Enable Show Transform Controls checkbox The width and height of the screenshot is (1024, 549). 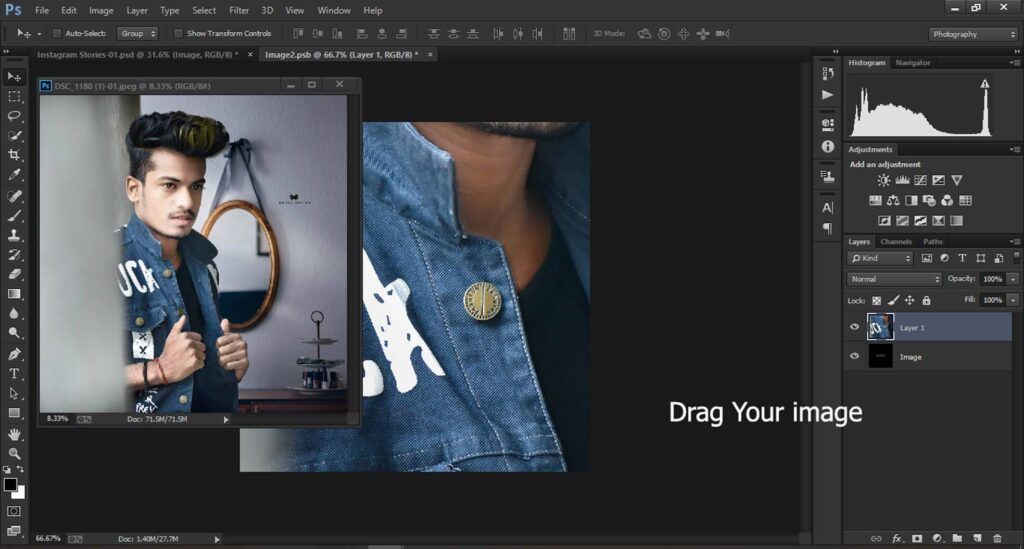point(178,33)
